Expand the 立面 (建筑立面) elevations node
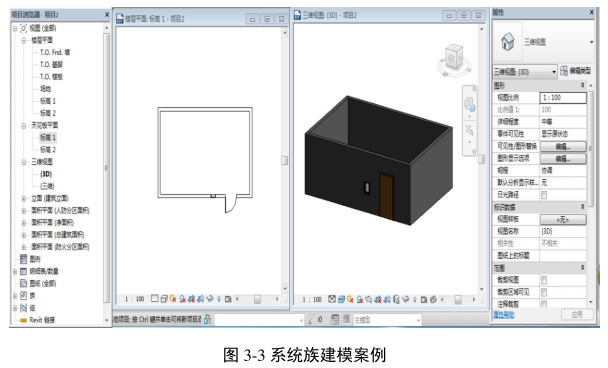 tap(24, 199)
